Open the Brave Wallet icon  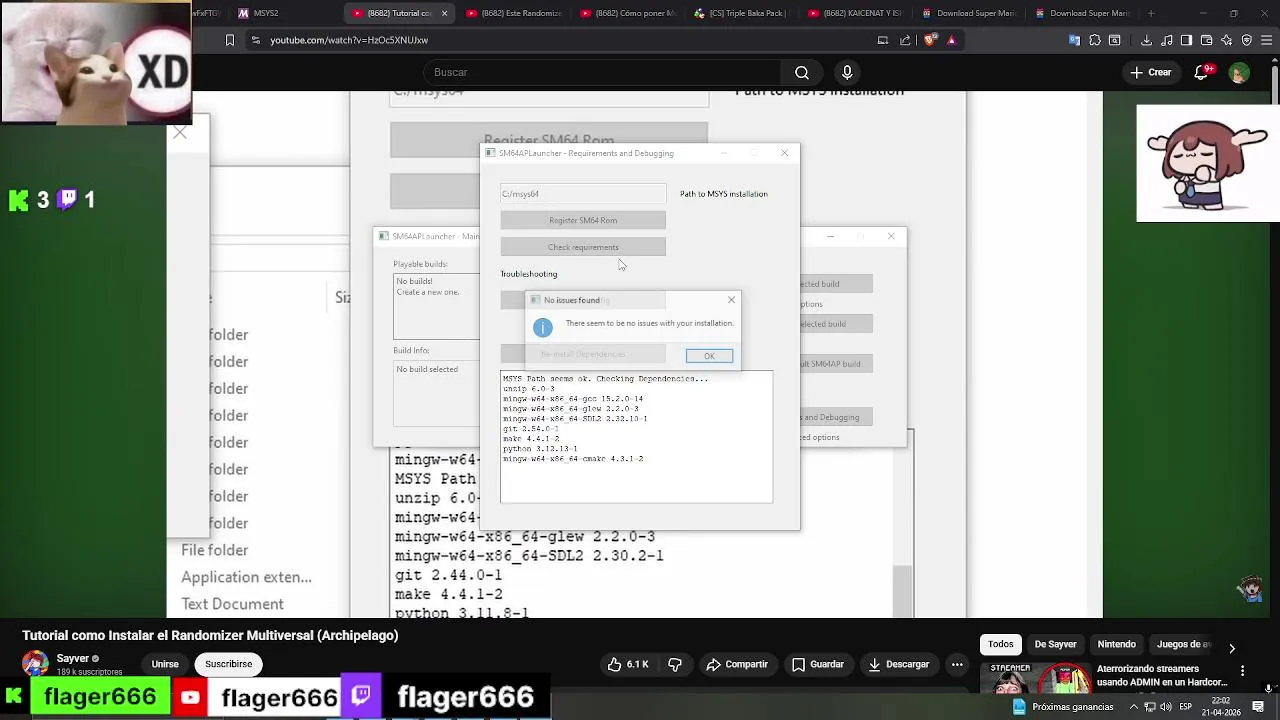pyautogui.click(x=1206, y=40)
